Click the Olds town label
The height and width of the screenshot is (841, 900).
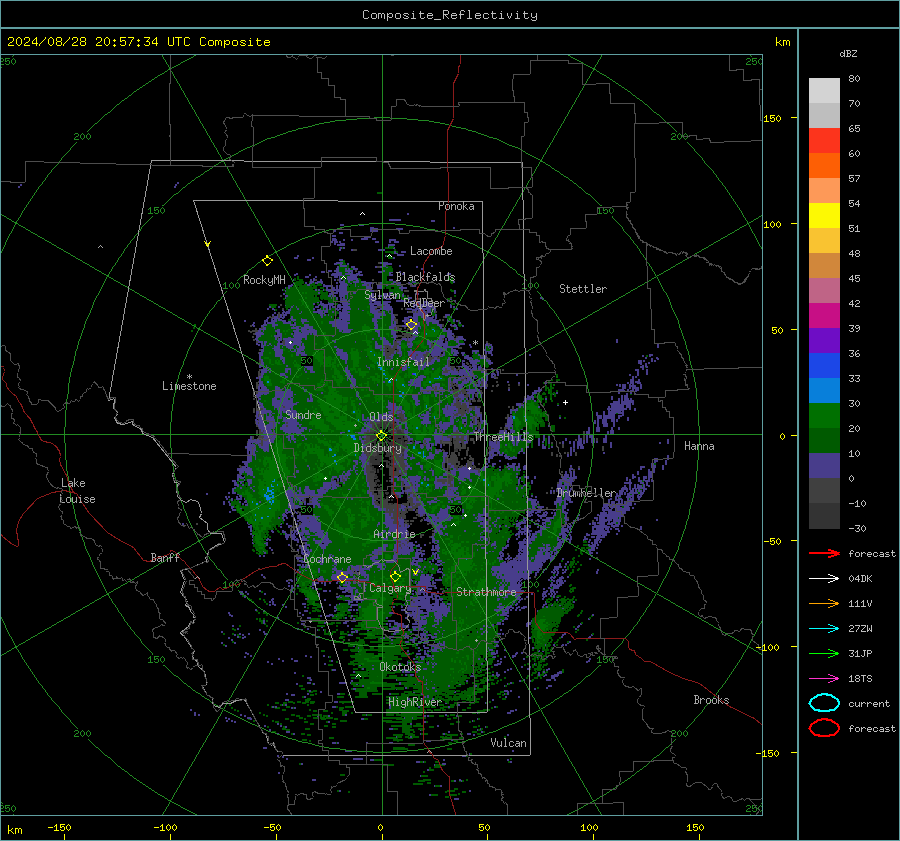point(381,417)
